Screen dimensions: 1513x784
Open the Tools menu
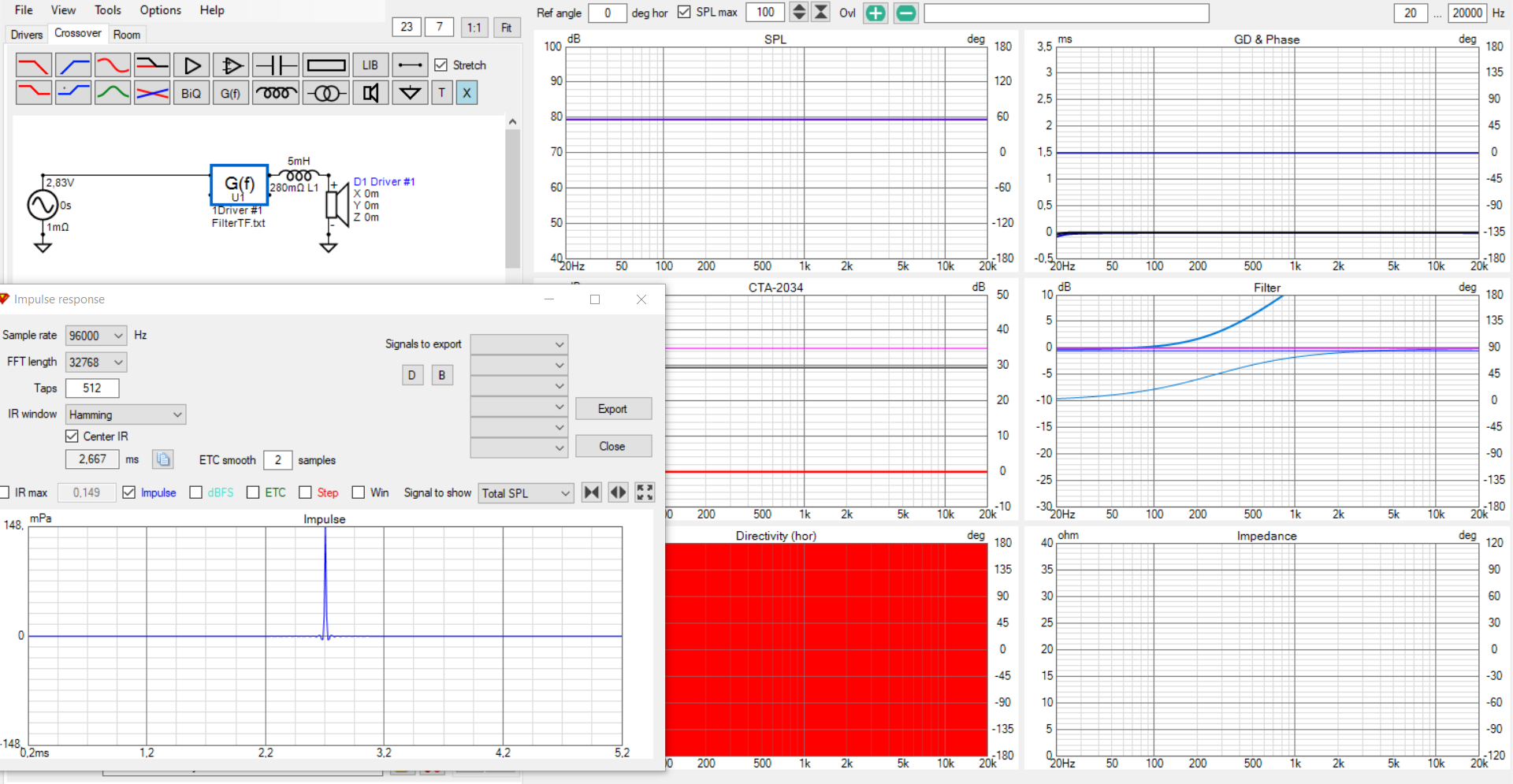point(108,10)
